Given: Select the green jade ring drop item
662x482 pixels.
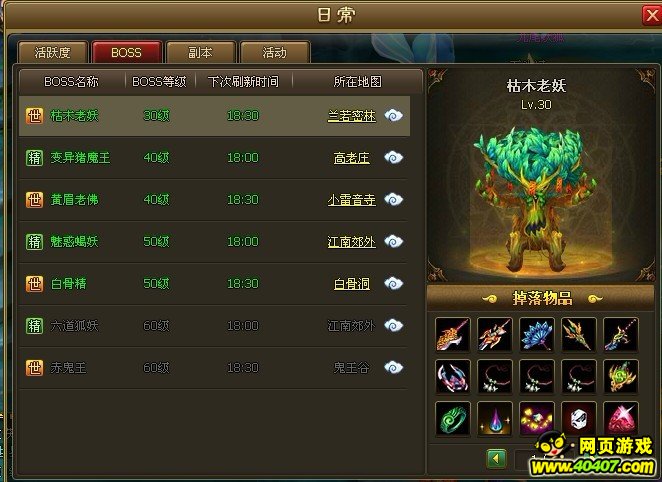Looking at the screenshot, I should (x=452, y=419).
